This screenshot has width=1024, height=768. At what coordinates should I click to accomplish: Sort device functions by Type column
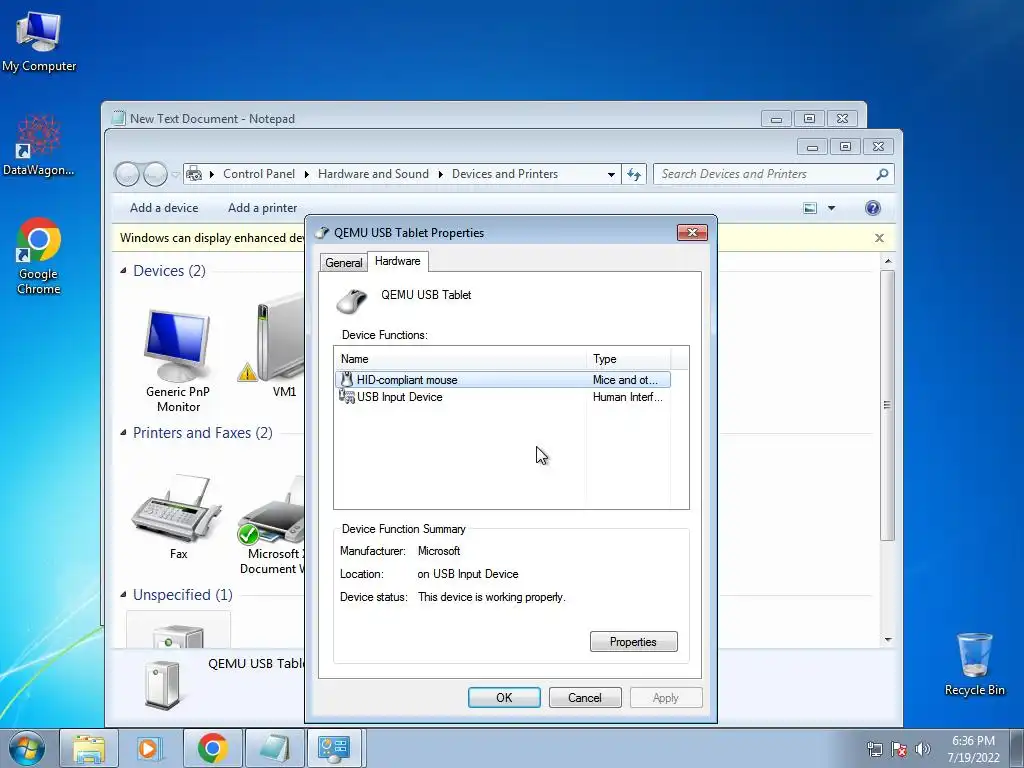click(x=628, y=359)
